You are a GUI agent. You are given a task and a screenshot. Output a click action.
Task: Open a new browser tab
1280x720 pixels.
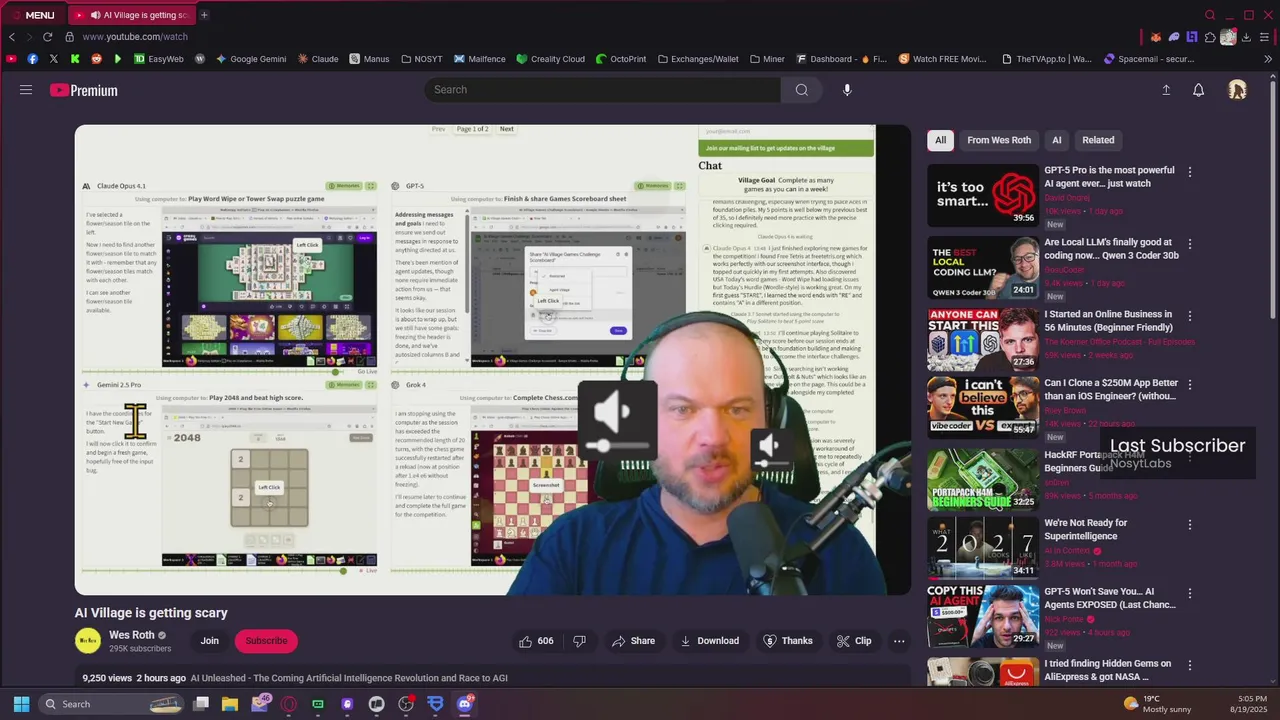[x=204, y=15]
